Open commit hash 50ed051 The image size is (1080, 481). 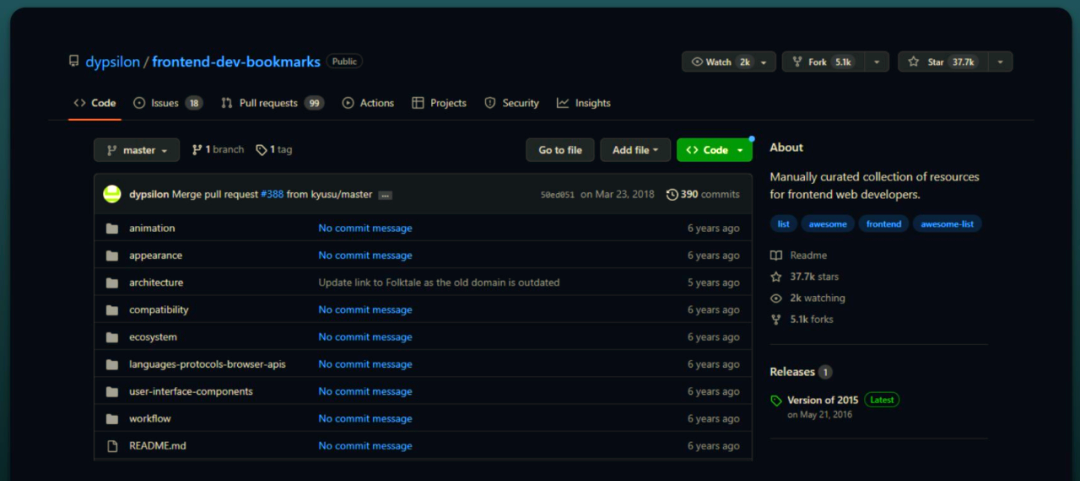tap(557, 195)
